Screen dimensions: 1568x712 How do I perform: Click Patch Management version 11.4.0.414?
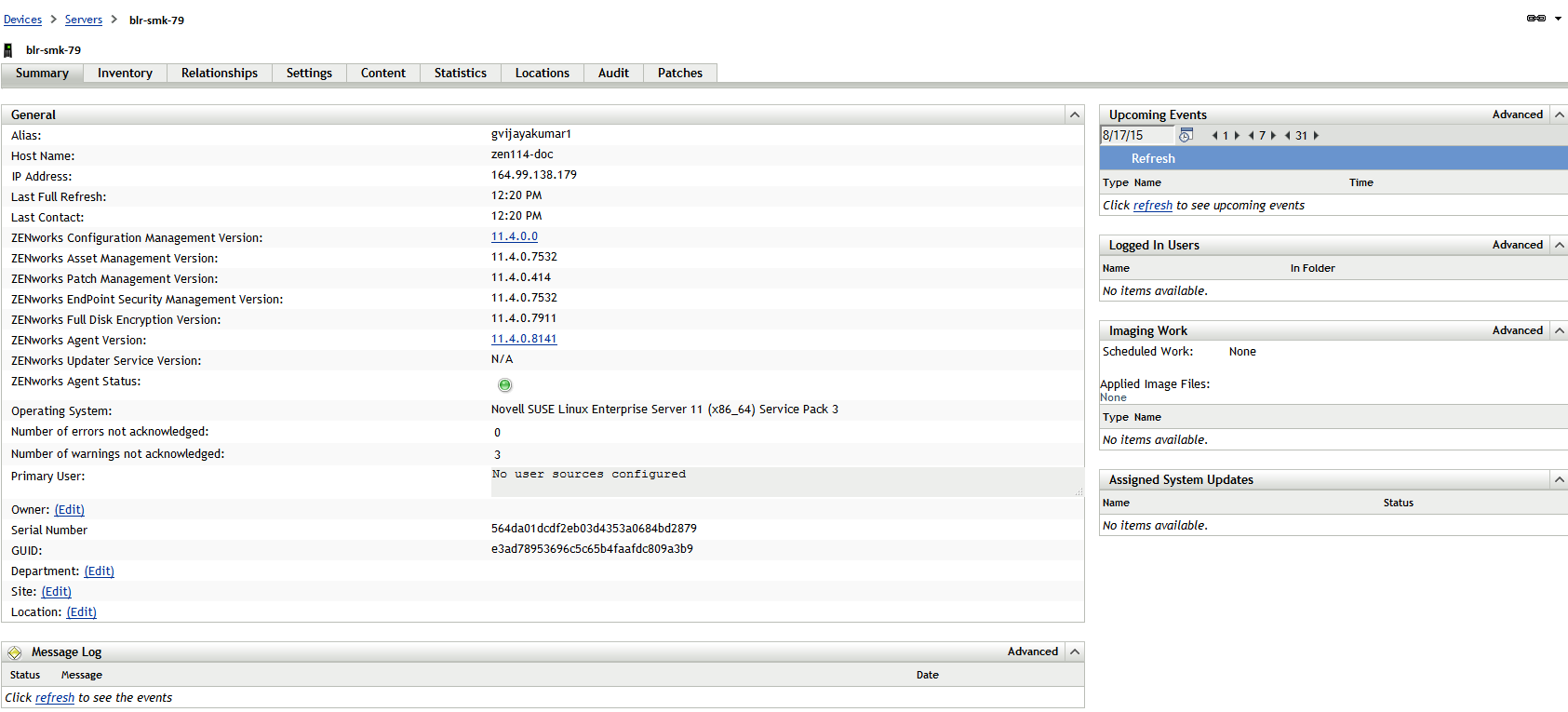pos(521,277)
